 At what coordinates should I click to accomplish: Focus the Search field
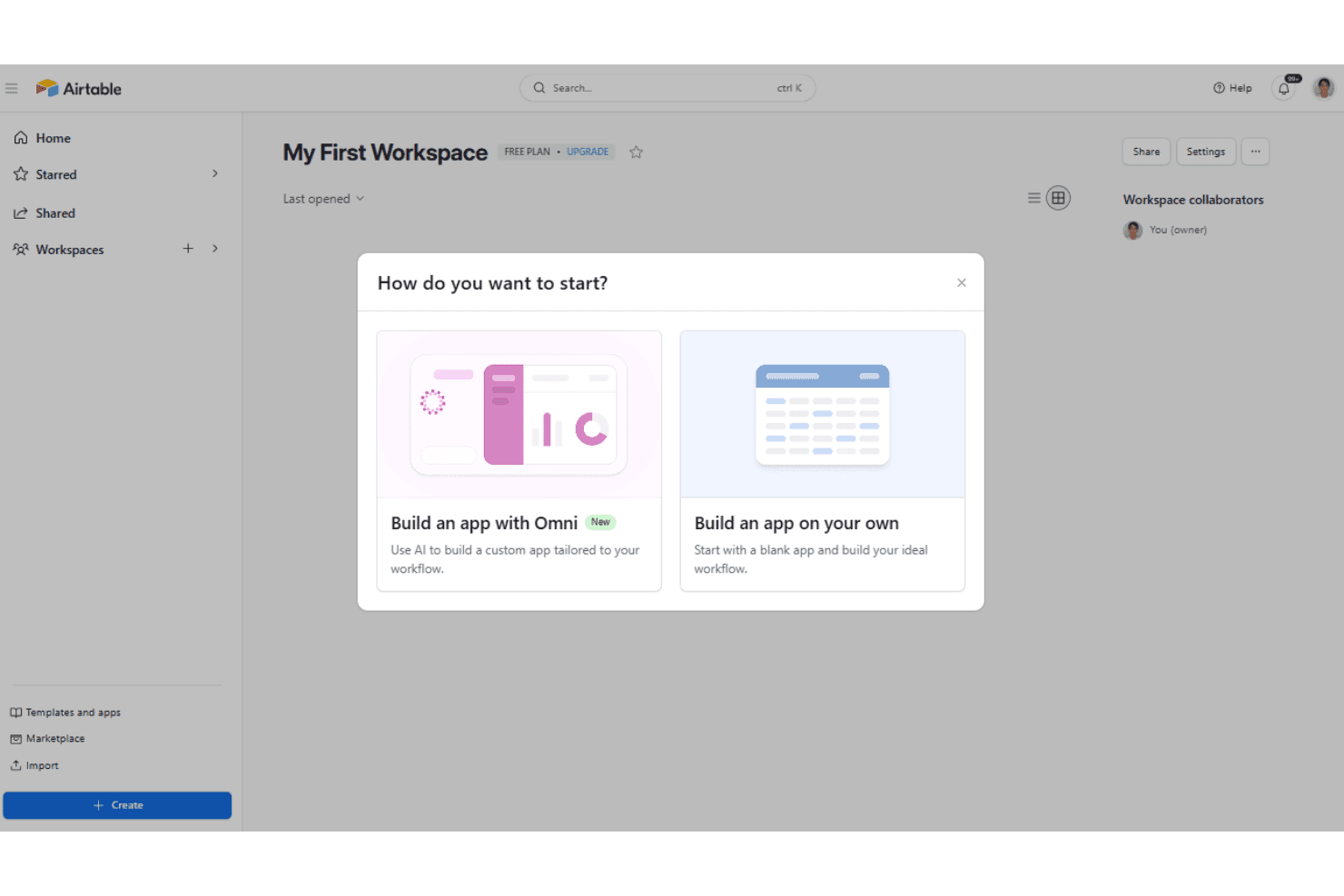pyautogui.click(x=667, y=88)
